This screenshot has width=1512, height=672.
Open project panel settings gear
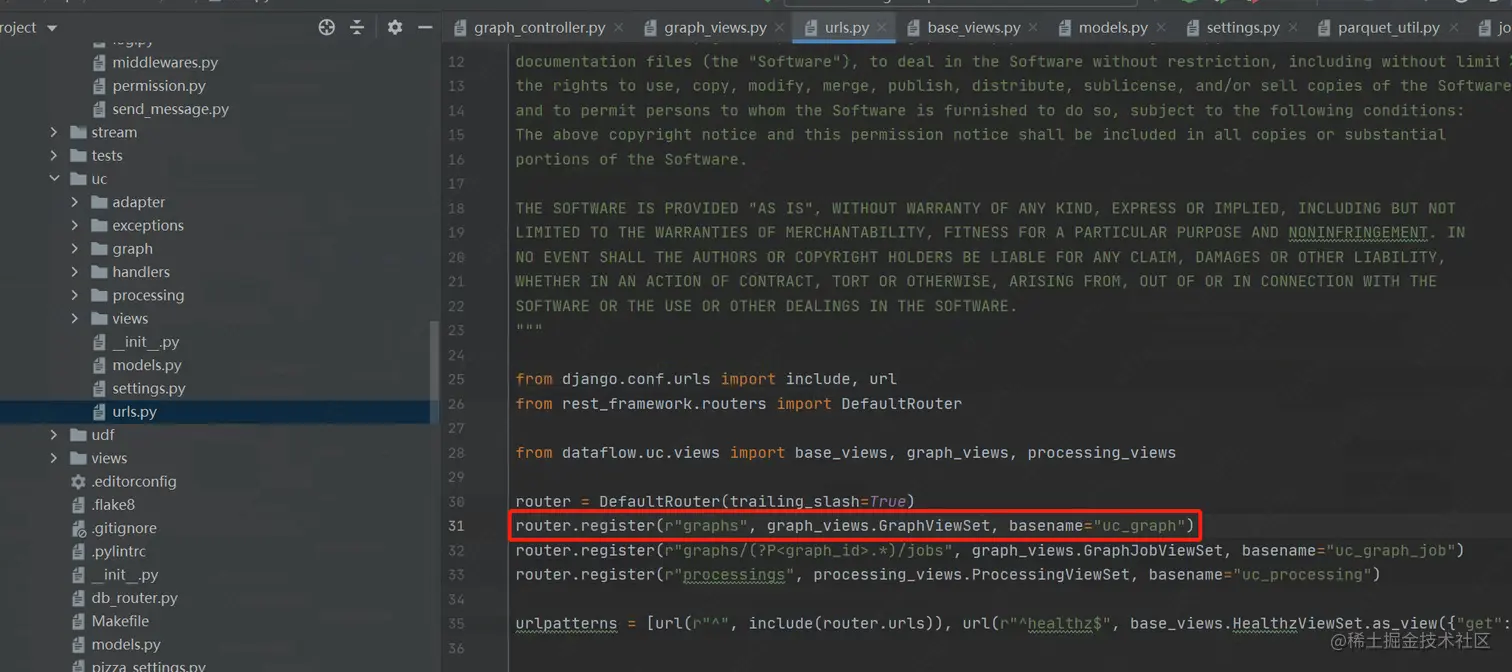[395, 27]
